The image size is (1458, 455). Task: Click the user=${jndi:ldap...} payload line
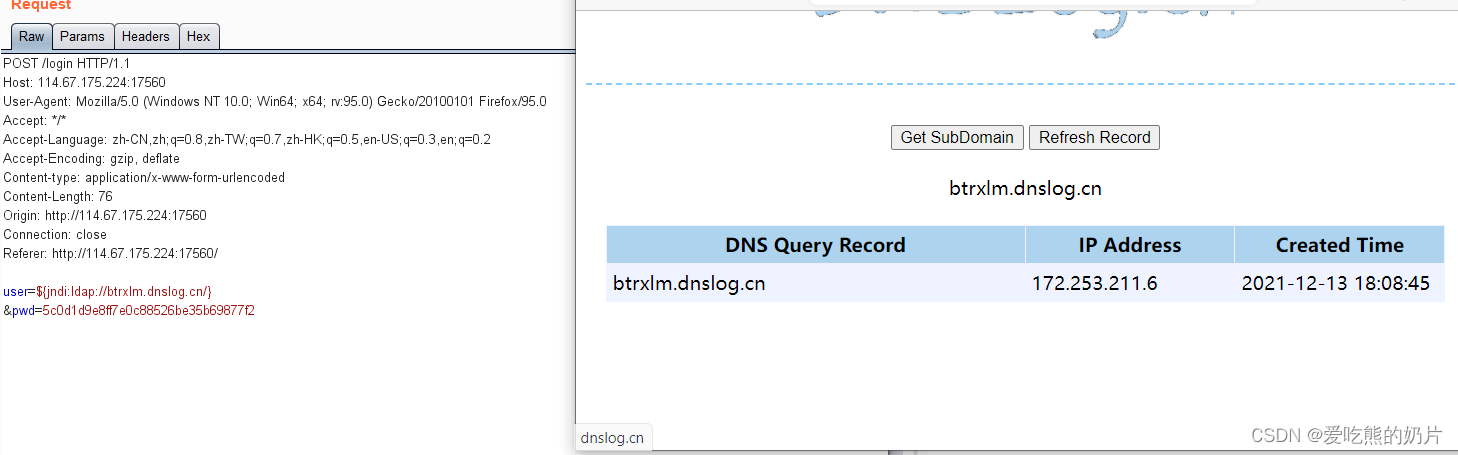(107, 292)
